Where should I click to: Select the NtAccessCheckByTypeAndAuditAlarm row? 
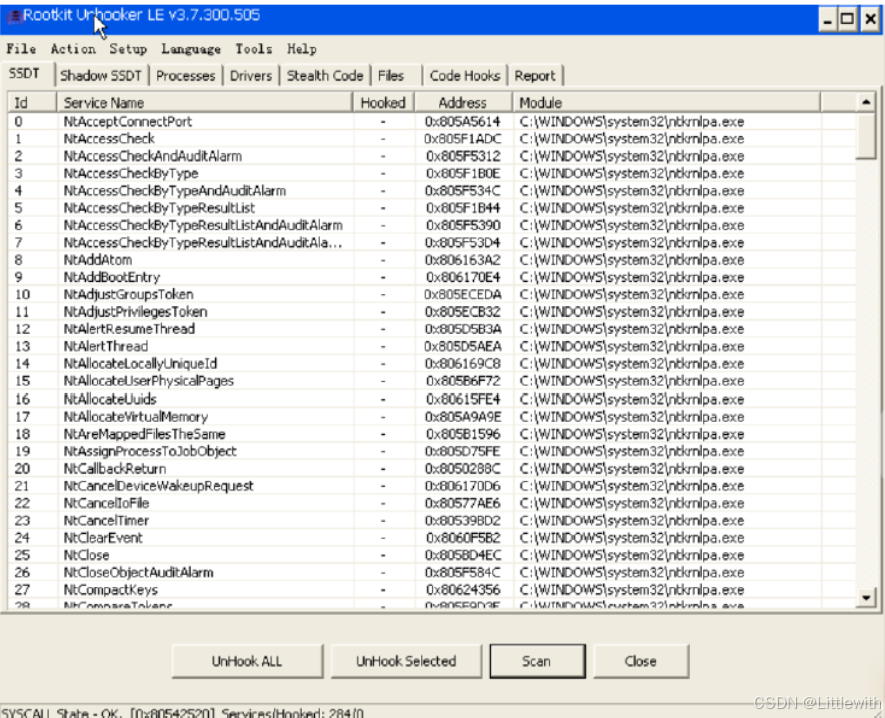coord(432,191)
